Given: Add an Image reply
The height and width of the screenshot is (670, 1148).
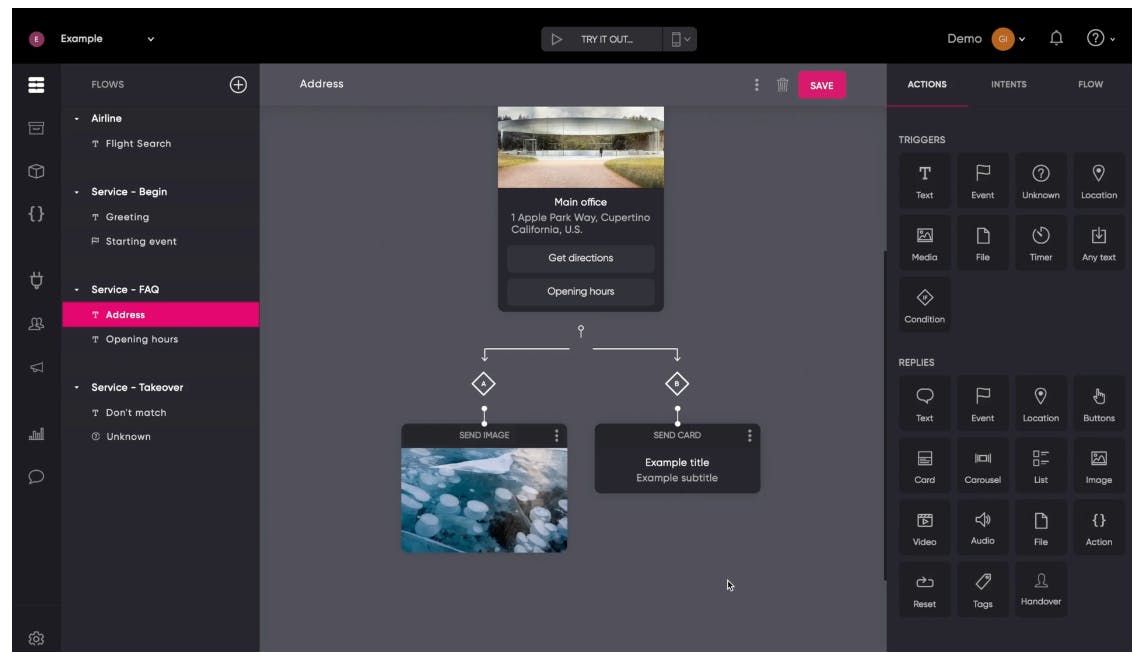Looking at the screenshot, I should [x=1098, y=466].
